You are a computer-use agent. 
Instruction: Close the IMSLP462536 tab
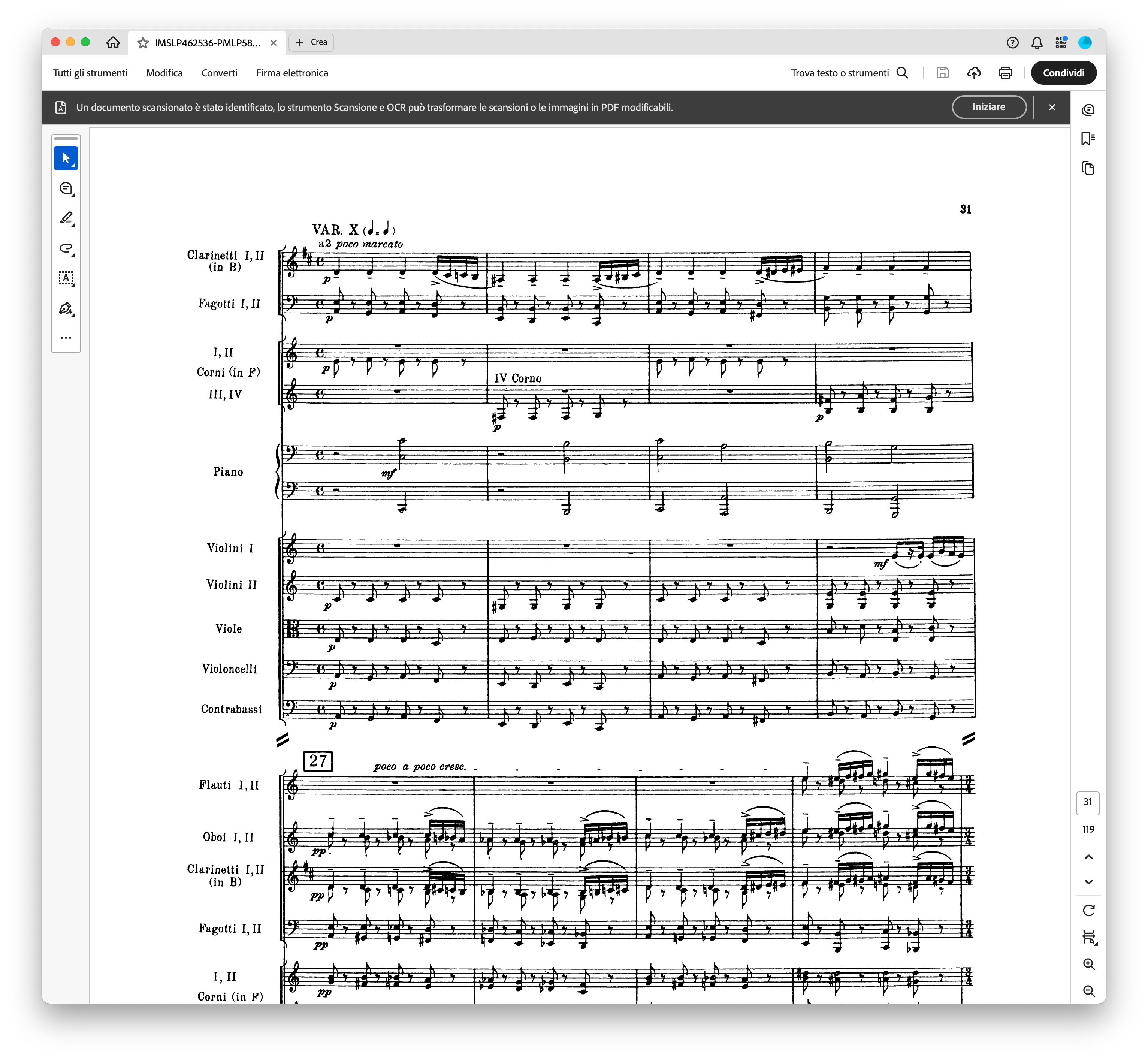click(x=273, y=43)
